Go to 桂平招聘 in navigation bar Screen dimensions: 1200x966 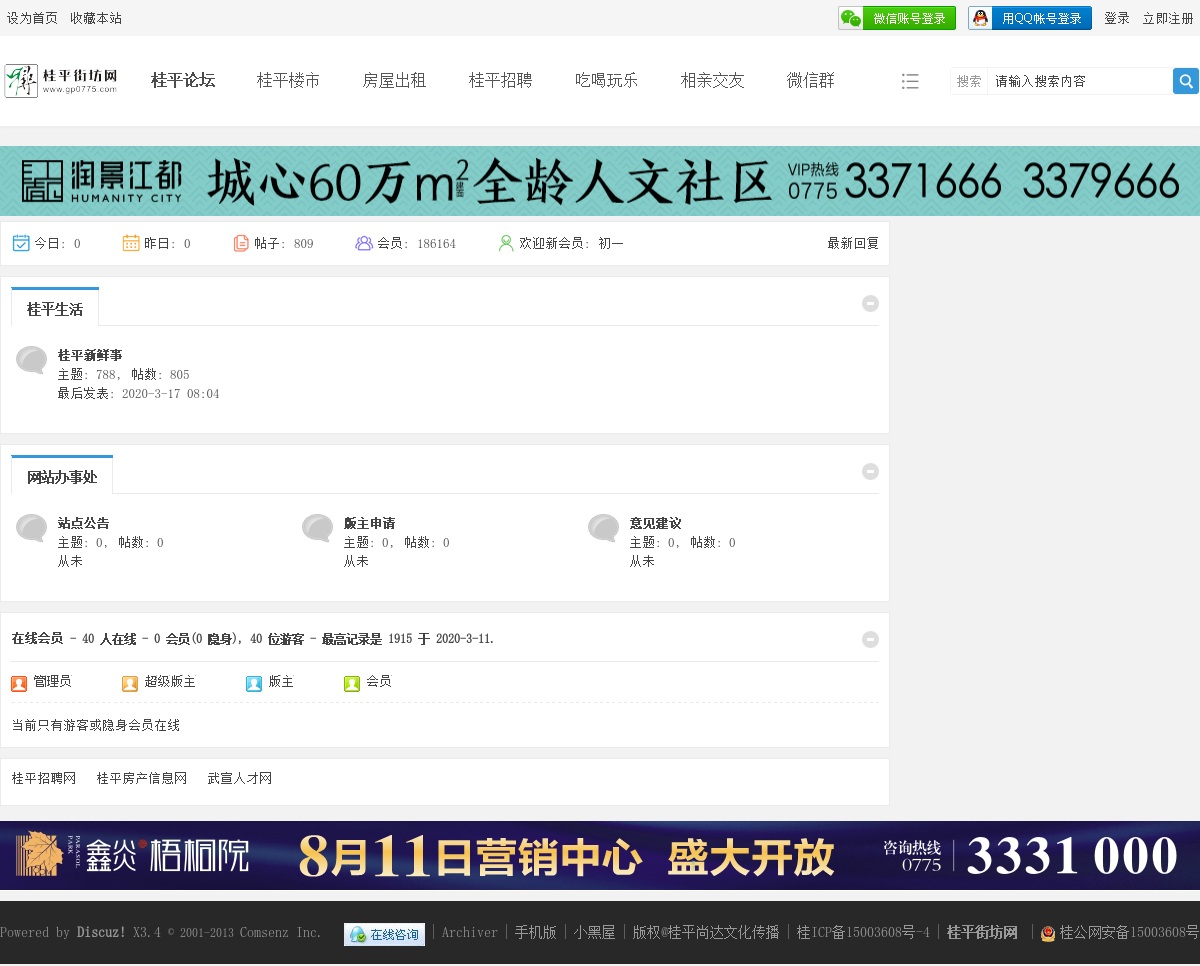[500, 81]
